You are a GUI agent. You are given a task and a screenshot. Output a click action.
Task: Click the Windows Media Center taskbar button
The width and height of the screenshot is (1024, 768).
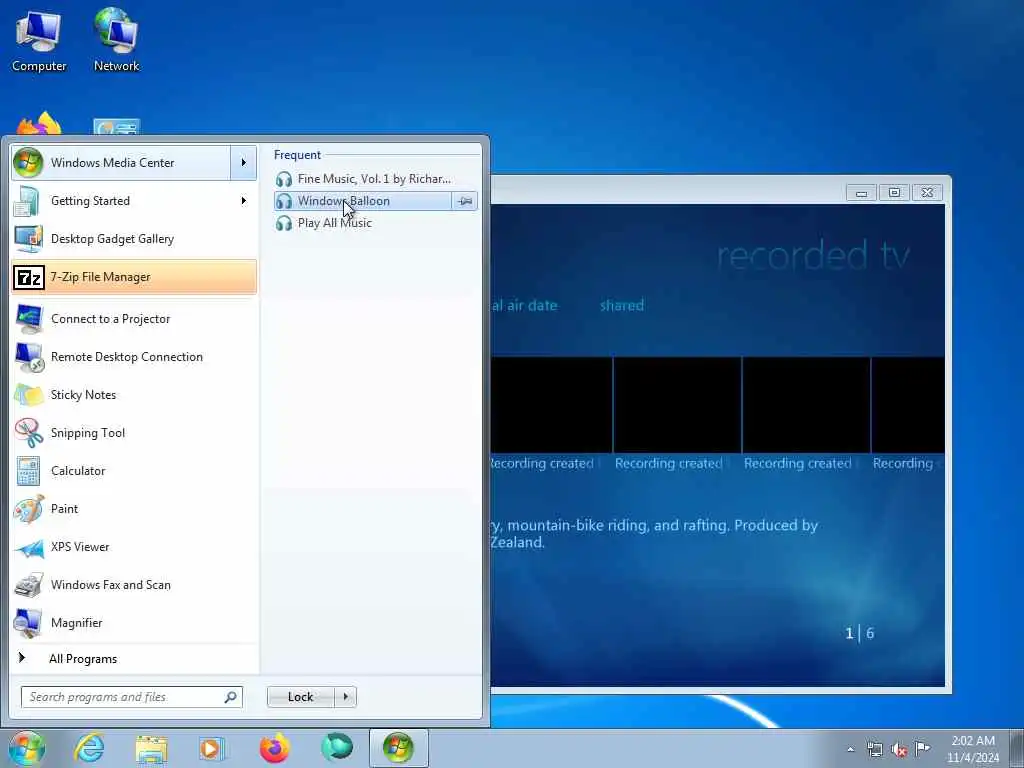coord(398,748)
